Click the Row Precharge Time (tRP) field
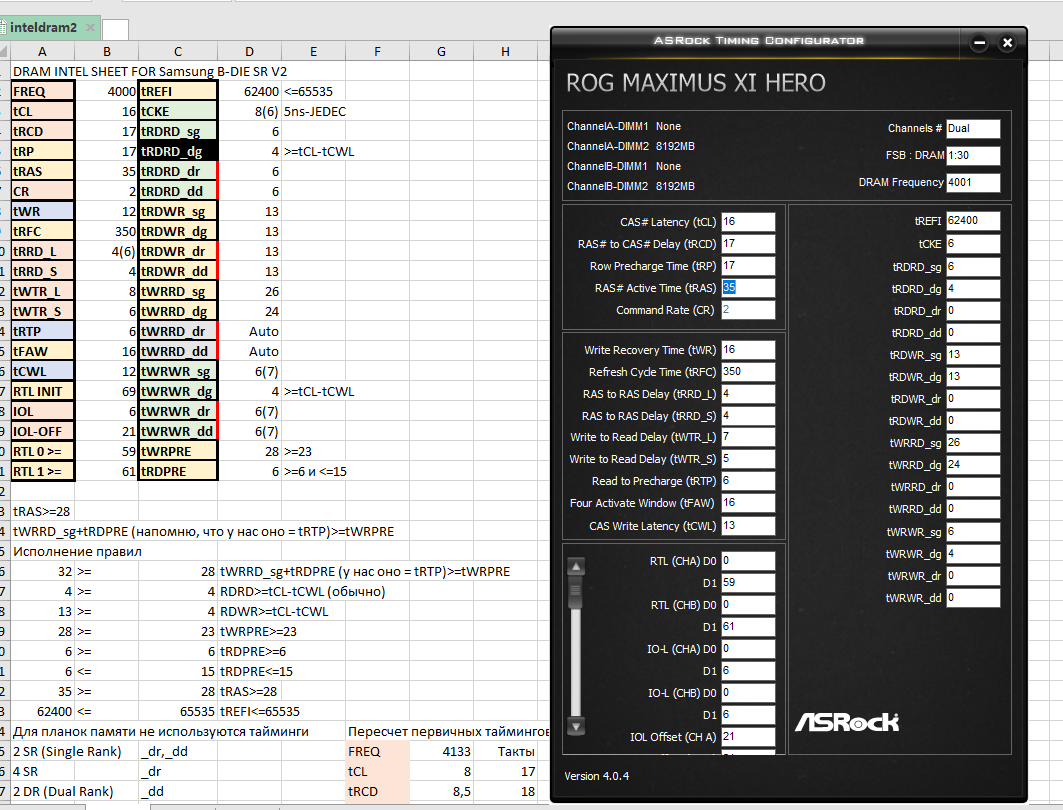The height and width of the screenshot is (810, 1063). [x=748, y=266]
